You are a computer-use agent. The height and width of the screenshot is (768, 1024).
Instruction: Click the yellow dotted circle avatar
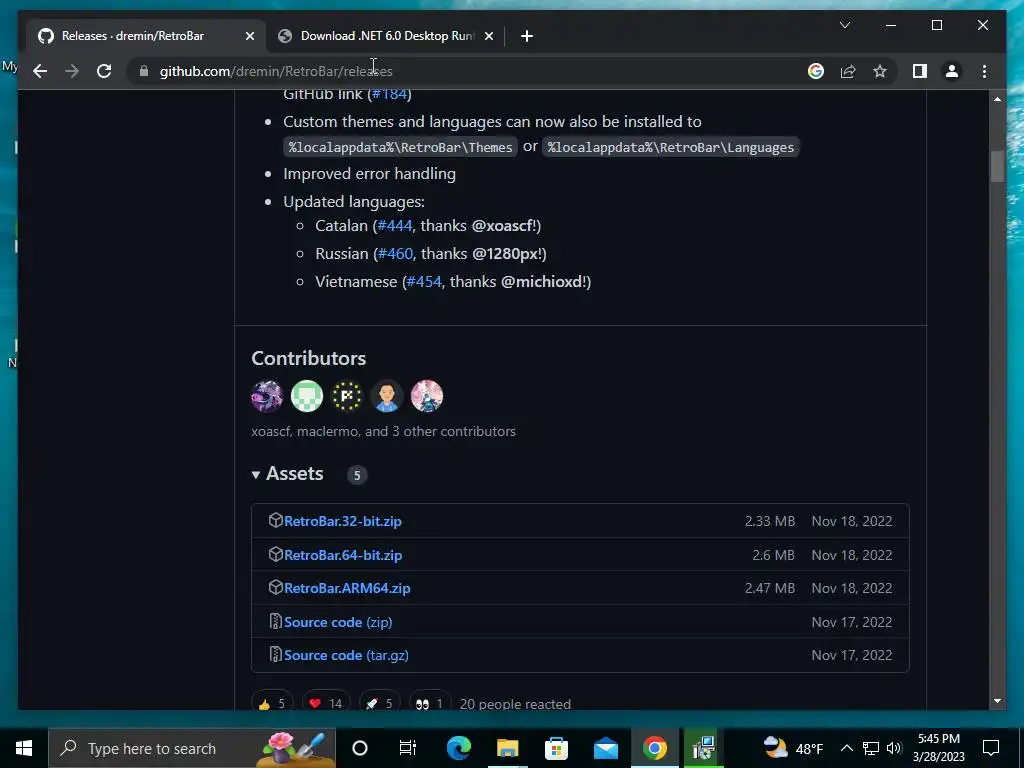point(347,396)
